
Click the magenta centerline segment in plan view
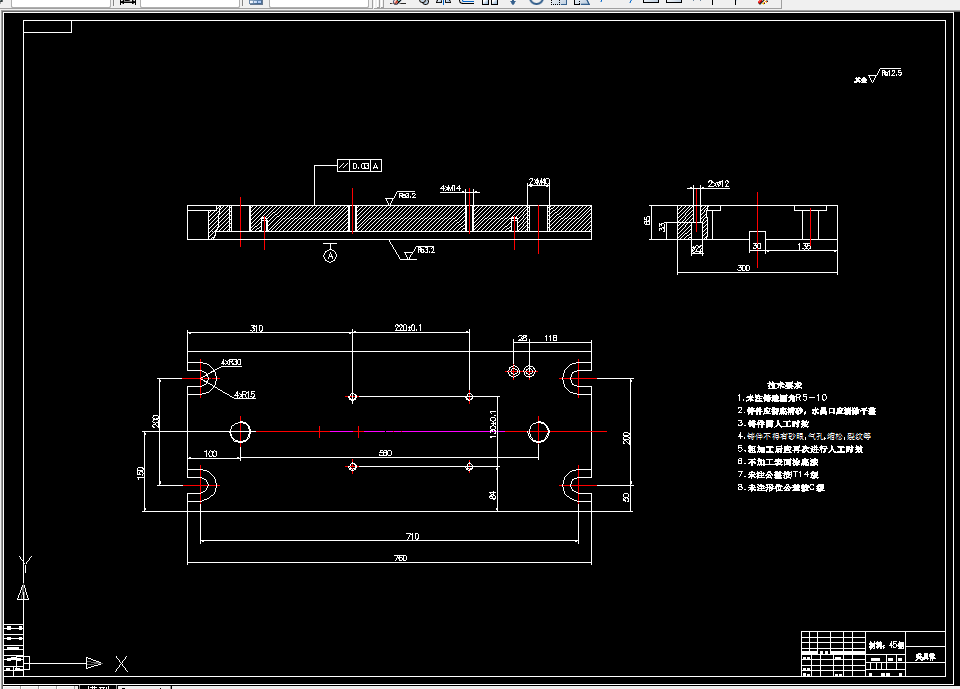click(416, 432)
